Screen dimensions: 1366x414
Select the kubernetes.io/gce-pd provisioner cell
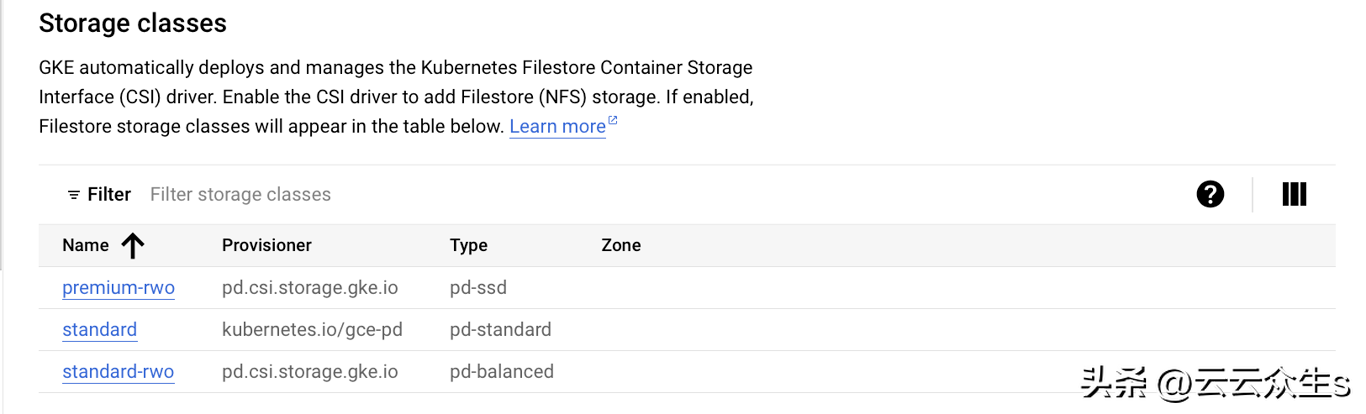[x=311, y=330]
